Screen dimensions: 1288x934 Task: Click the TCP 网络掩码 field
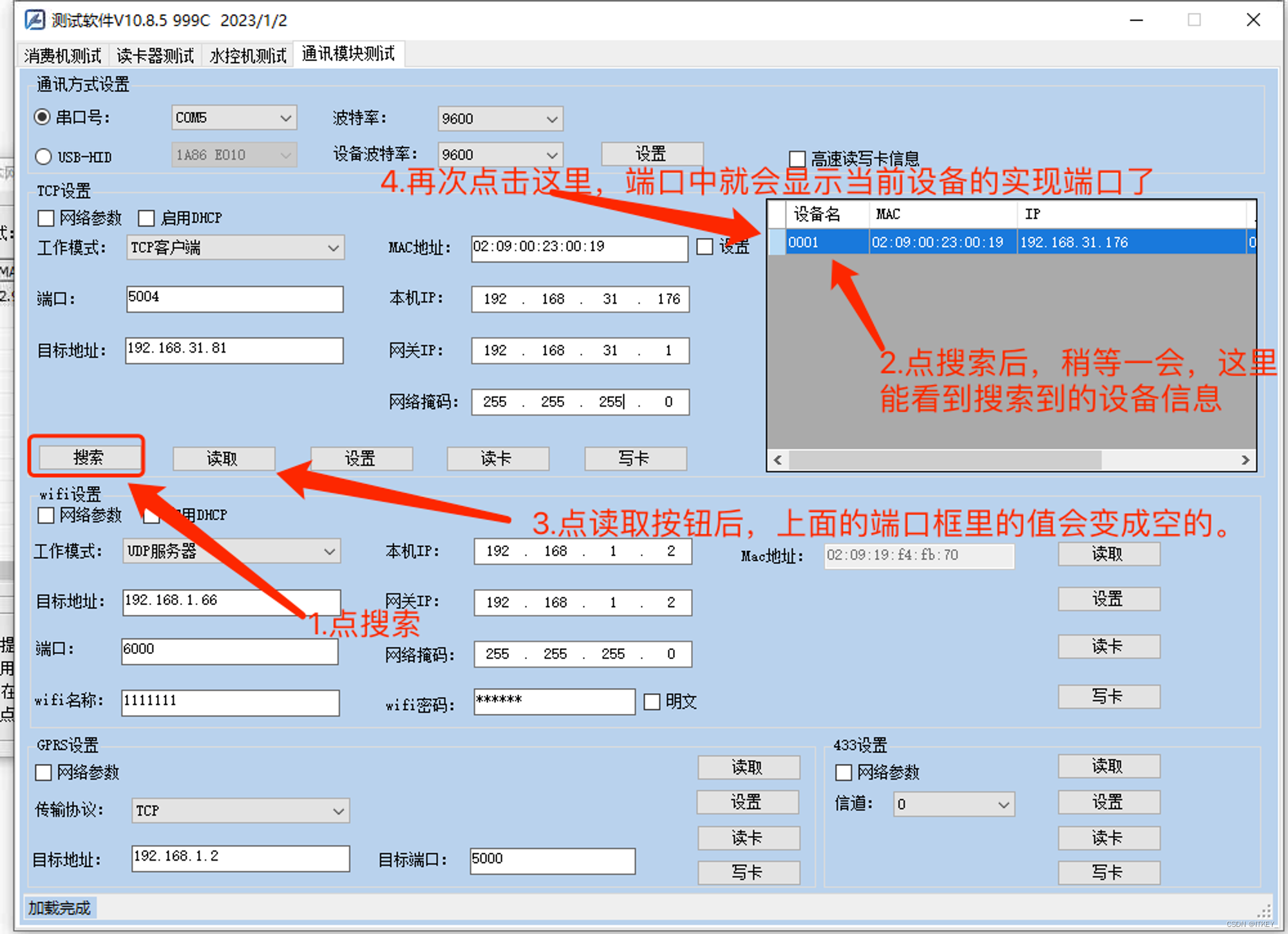pyautogui.click(x=580, y=402)
